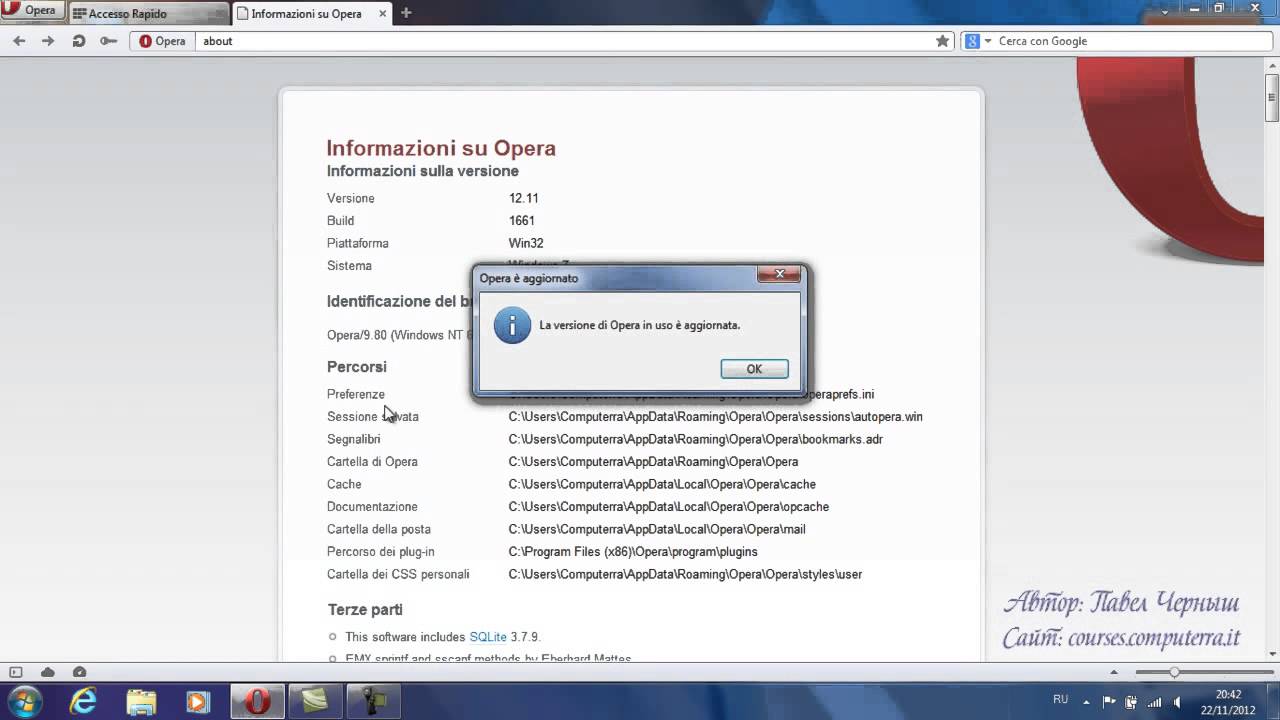The width and height of the screenshot is (1280, 720).
Task: Click the info icon in the dialog
Action: click(512, 326)
